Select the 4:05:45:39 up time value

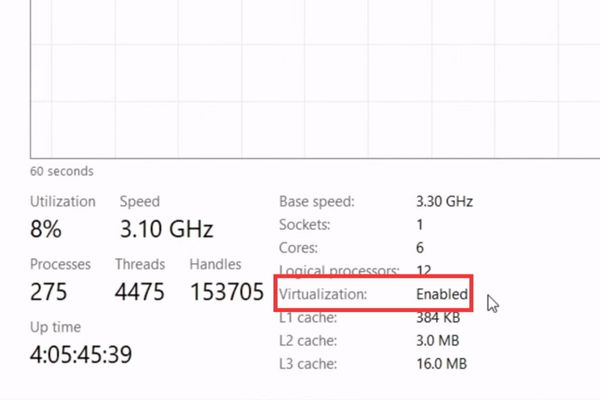point(81,354)
